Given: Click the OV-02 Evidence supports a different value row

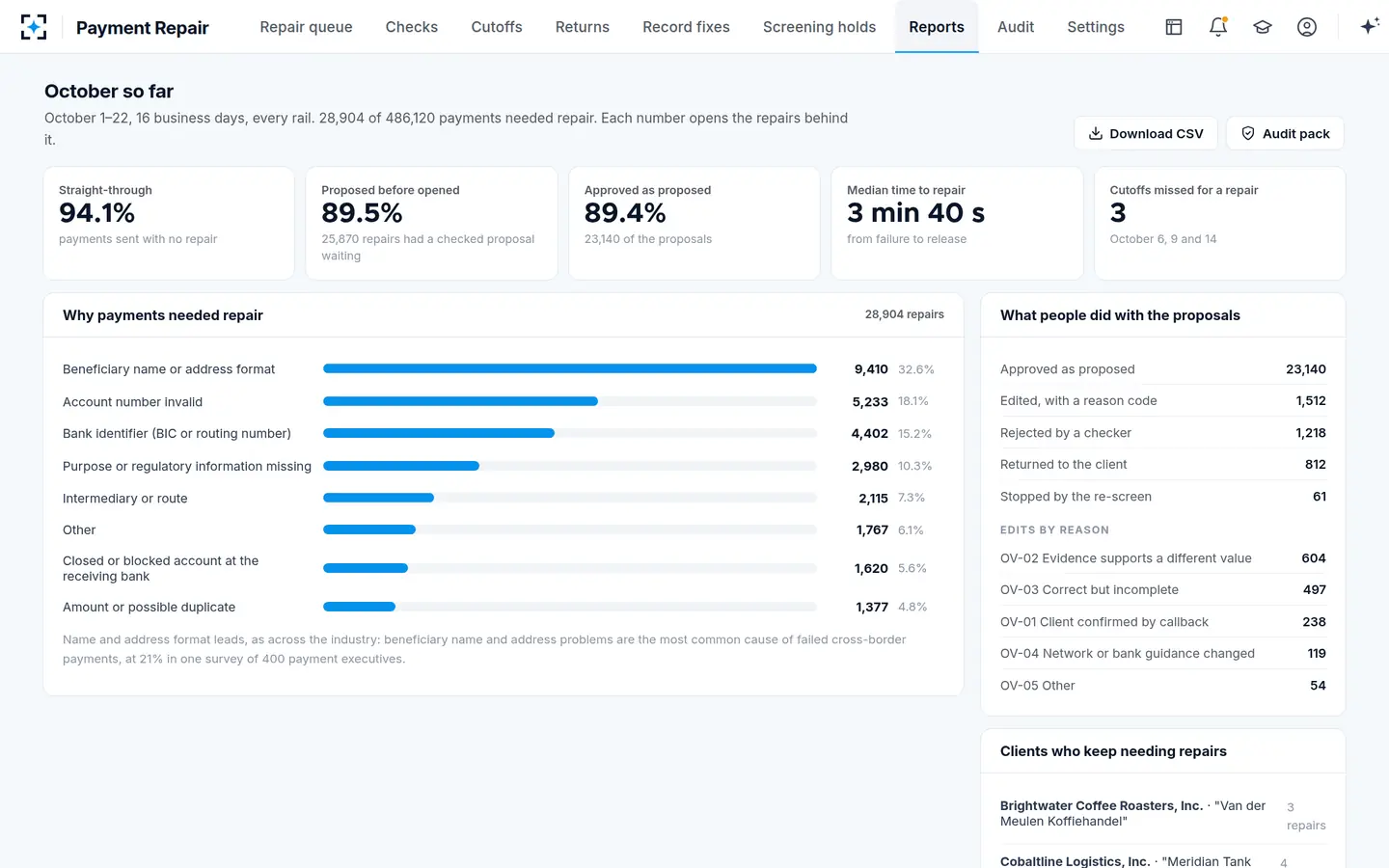Looking at the screenshot, I should tap(1163, 558).
